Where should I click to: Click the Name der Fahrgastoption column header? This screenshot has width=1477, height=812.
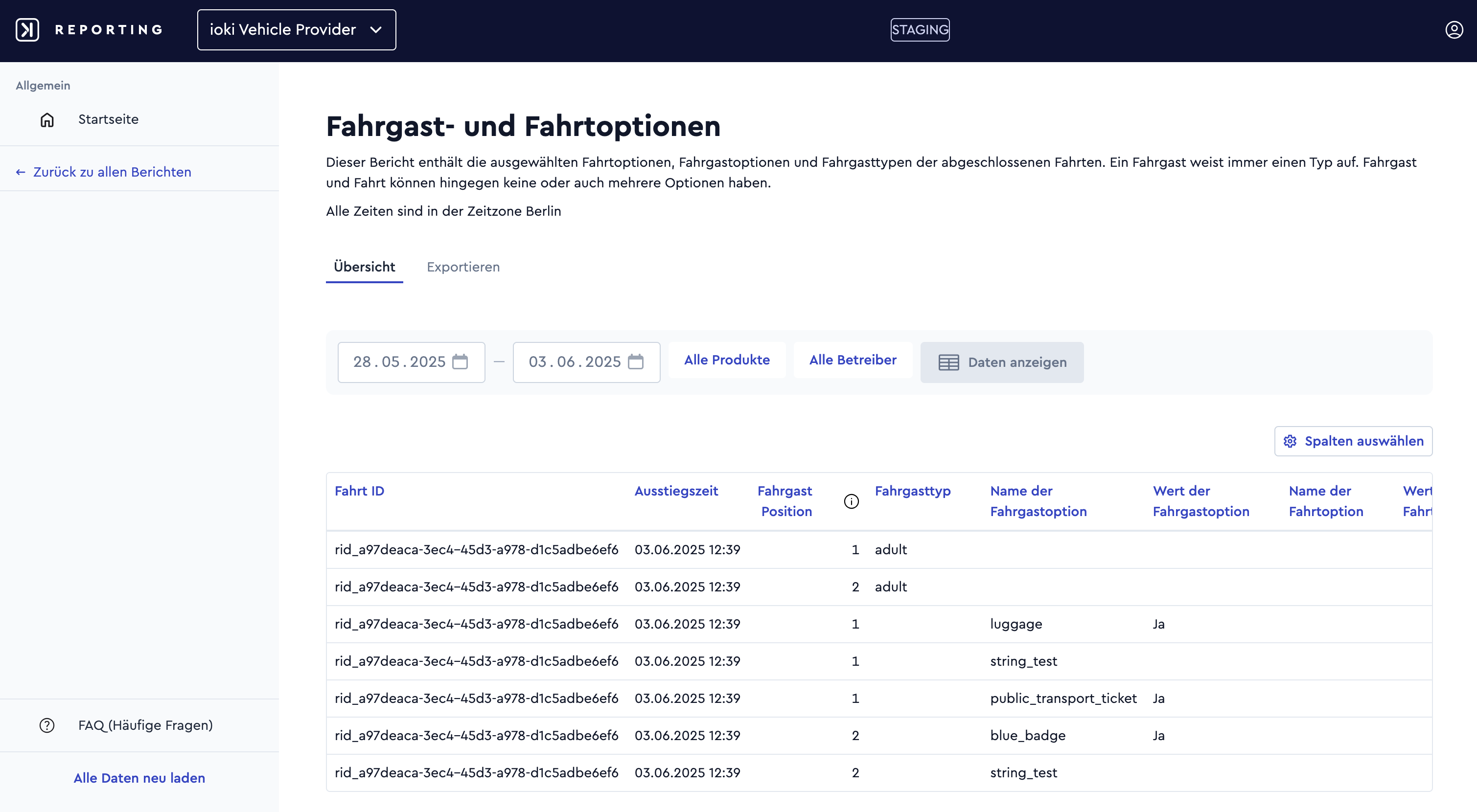1039,501
